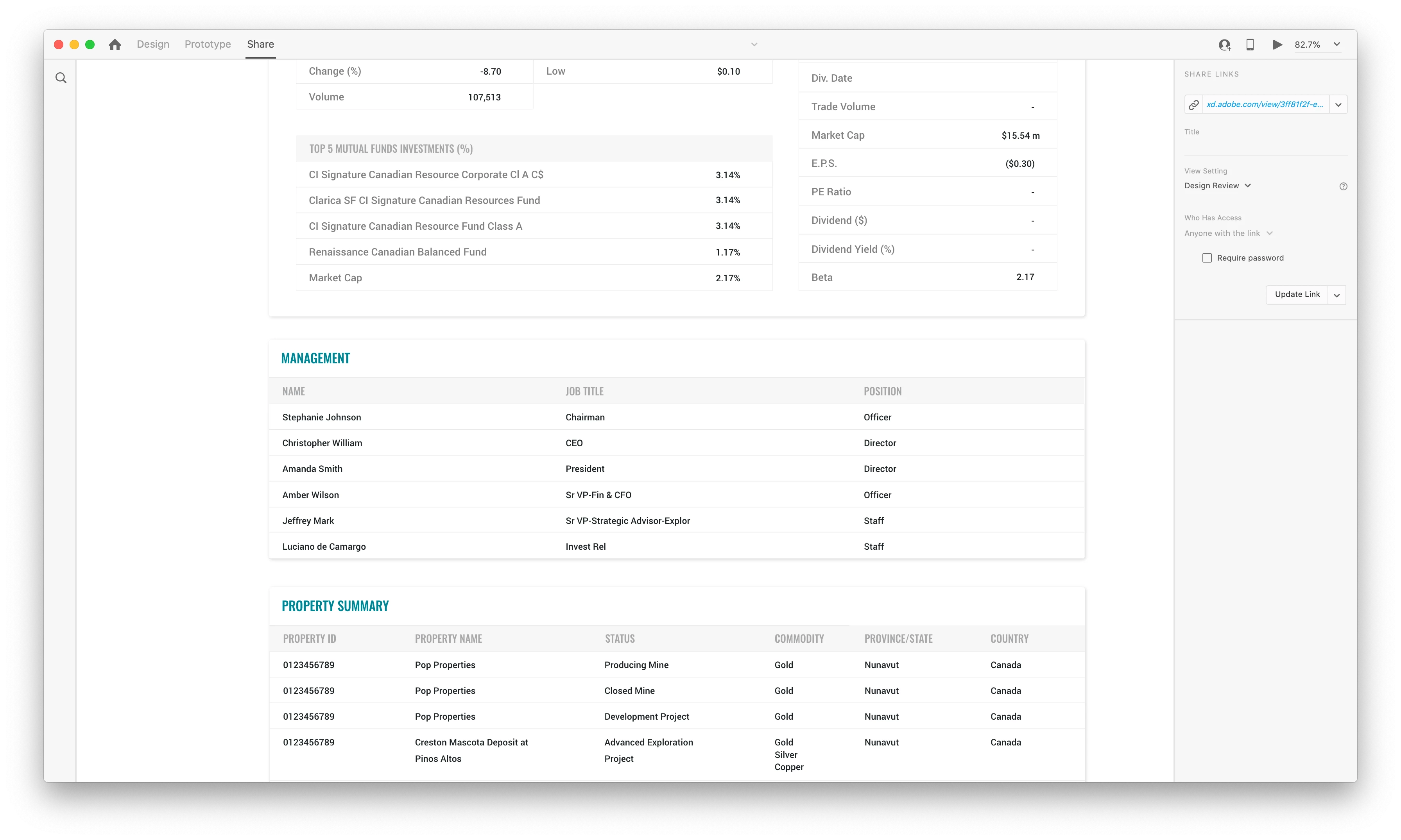
Task: Open the search magnifier in sidebar
Action: (61, 78)
